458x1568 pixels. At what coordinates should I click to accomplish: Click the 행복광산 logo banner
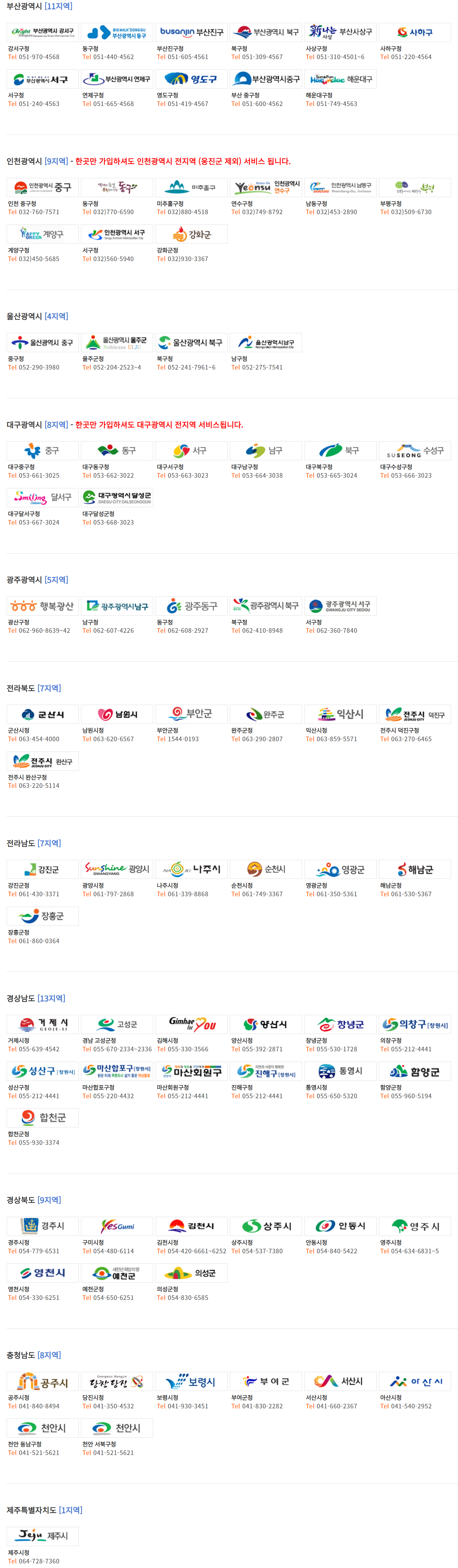pyautogui.click(x=43, y=606)
